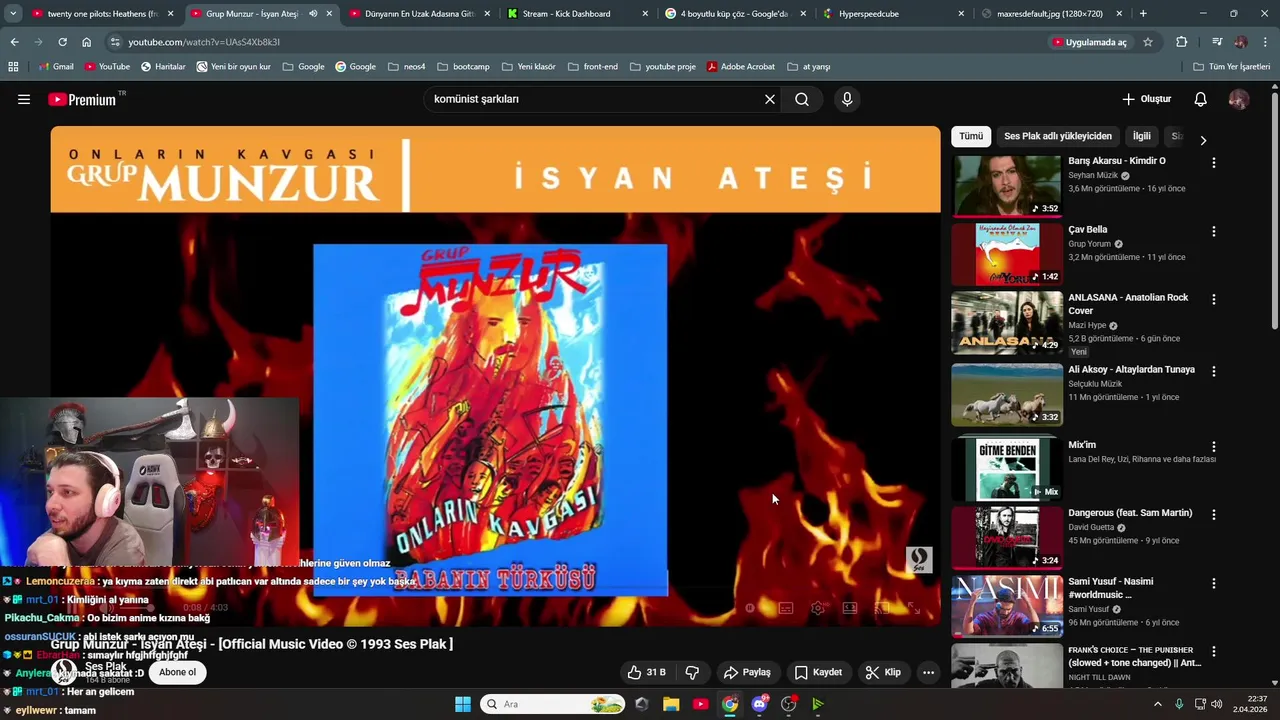The image size is (1280, 720).
Task: Open Windows Start menu
Action: pyautogui.click(x=463, y=704)
